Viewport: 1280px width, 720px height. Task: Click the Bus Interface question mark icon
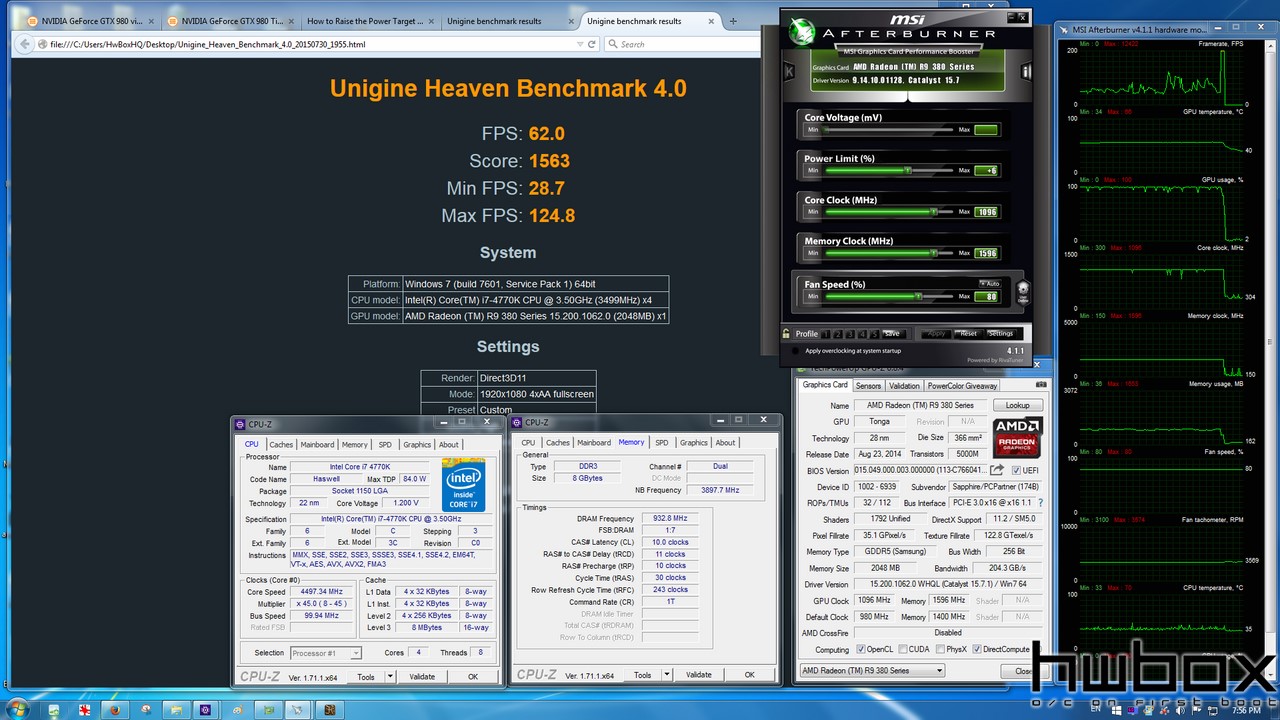tap(1040, 503)
